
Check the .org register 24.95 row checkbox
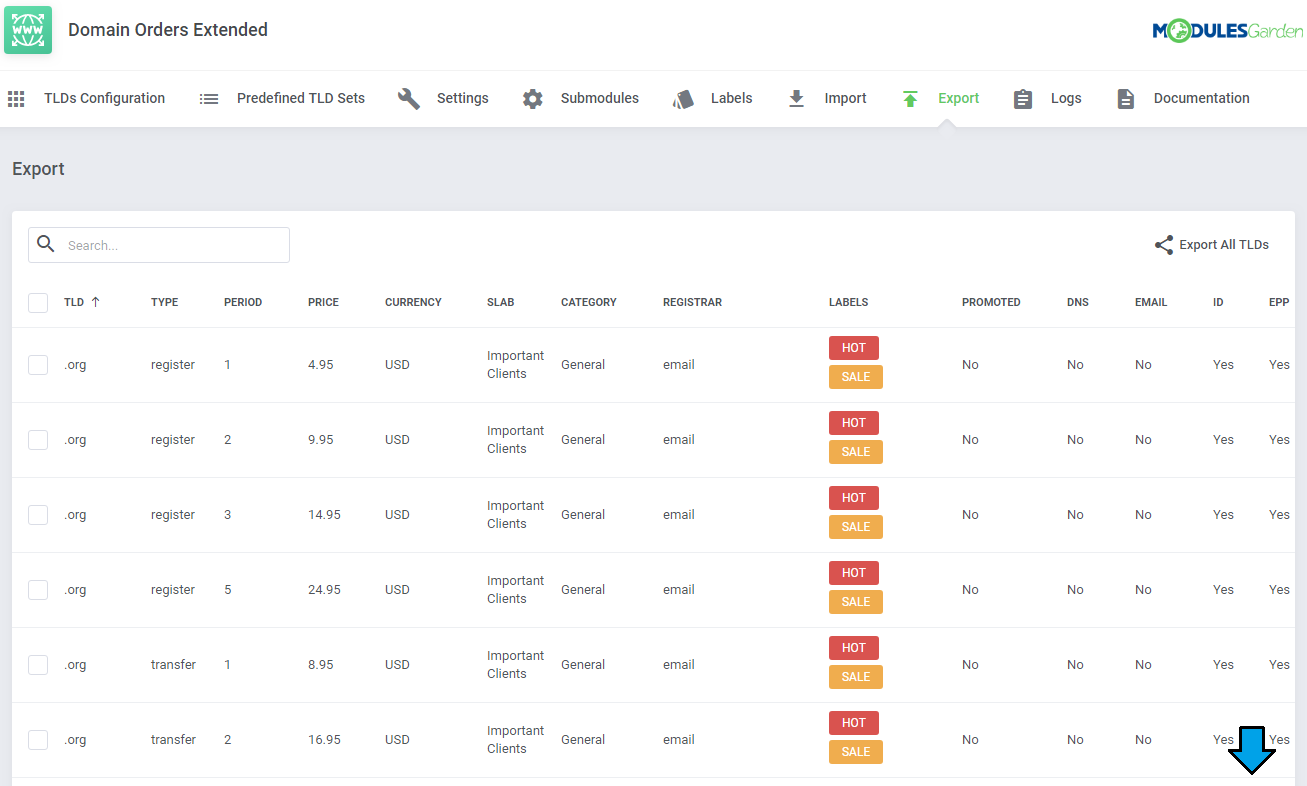(38, 590)
